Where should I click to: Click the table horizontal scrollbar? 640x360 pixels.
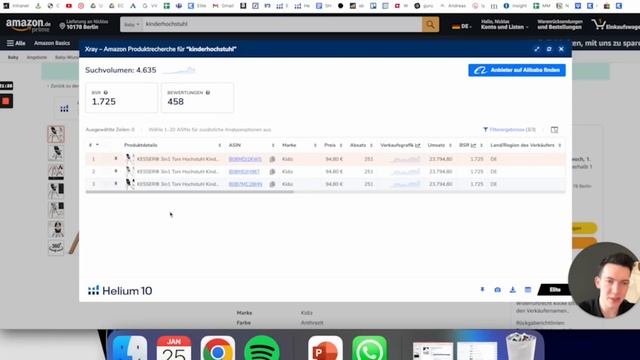190,191
